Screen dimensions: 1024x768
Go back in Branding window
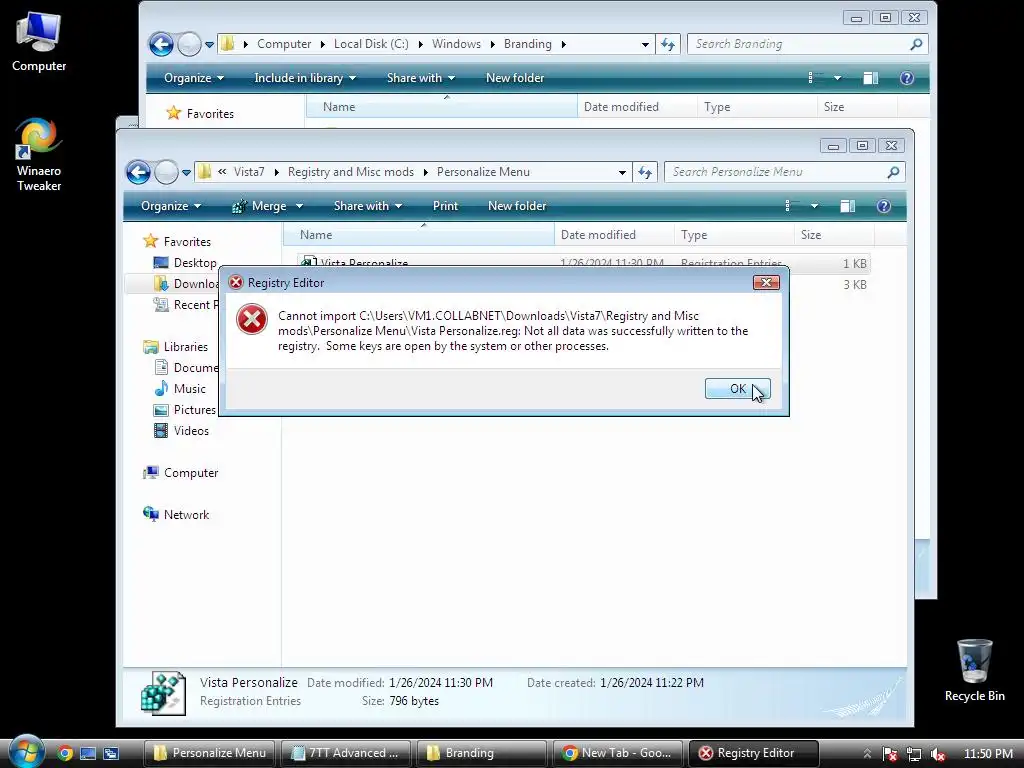[x=161, y=44]
